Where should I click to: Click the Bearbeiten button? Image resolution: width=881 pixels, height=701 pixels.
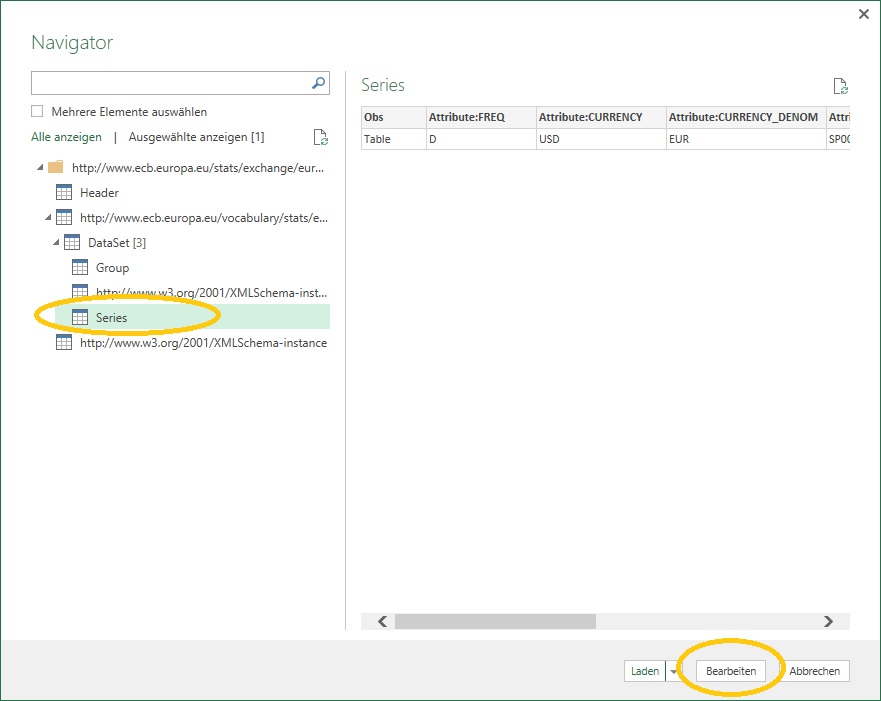(x=731, y=671)
